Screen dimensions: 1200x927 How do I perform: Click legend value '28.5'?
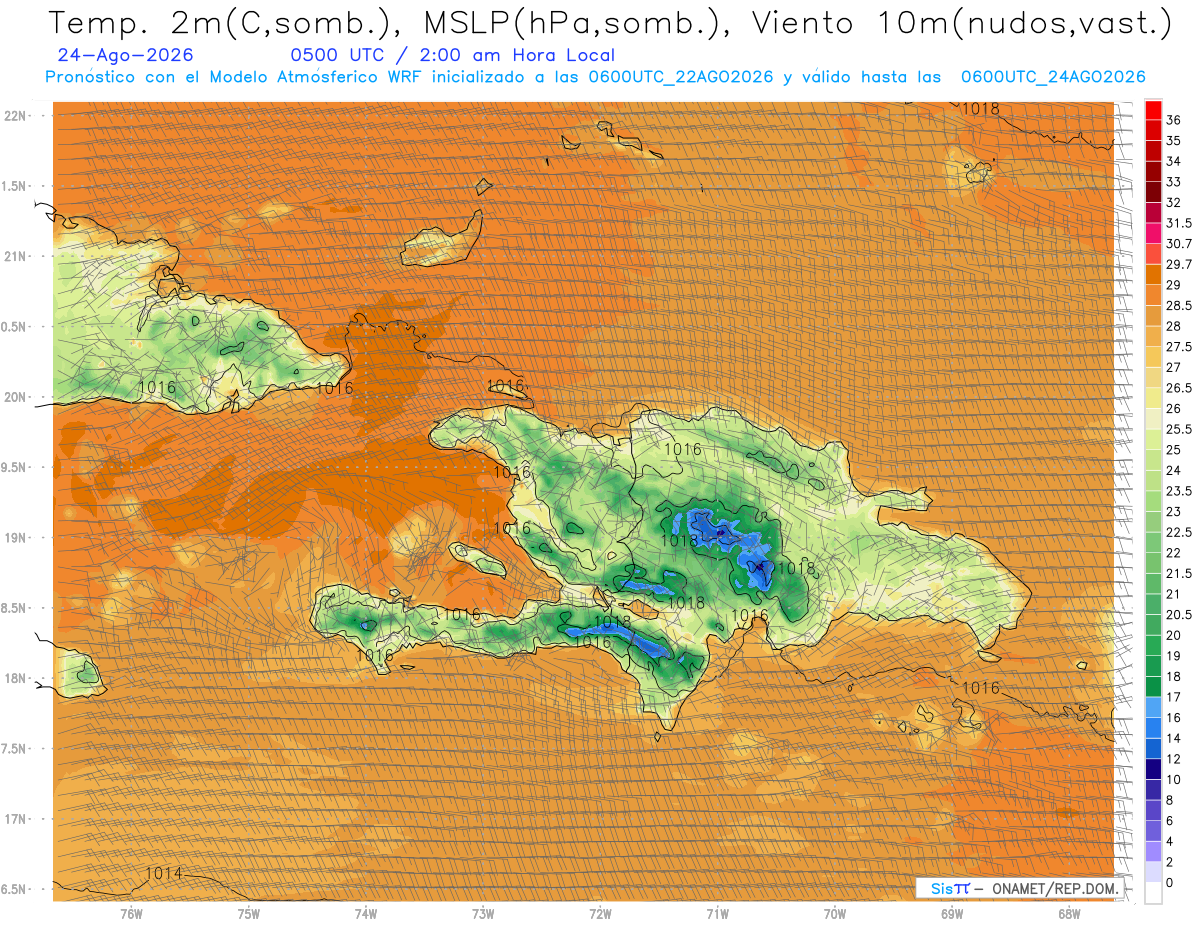[x=1179, y=305]
